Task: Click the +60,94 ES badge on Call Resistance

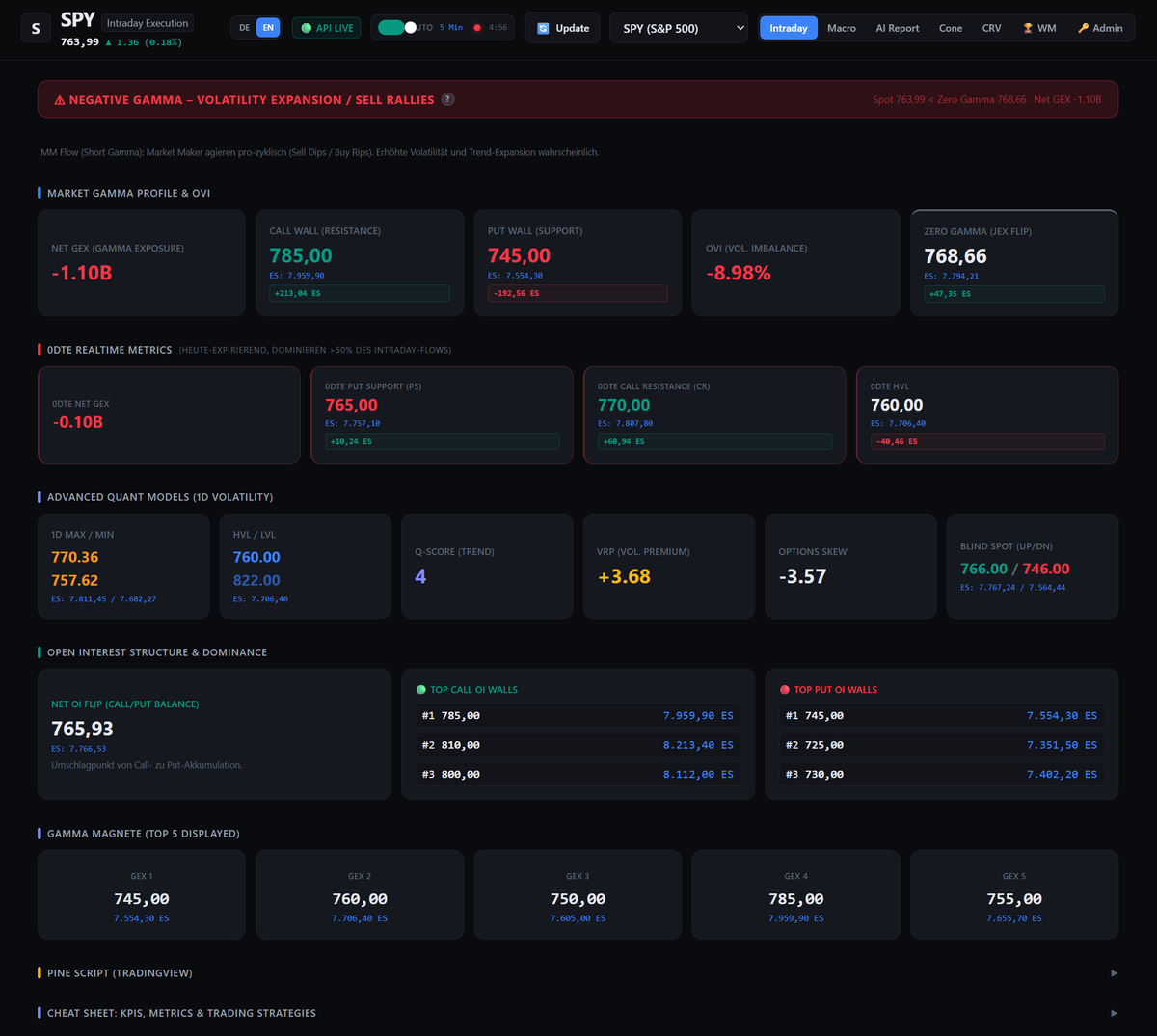Action: (x=714, y=441)
